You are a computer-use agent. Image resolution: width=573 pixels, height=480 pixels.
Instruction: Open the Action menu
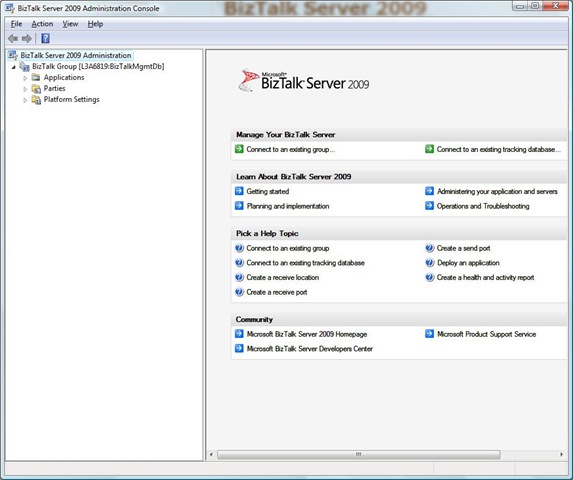pos(42,24)
